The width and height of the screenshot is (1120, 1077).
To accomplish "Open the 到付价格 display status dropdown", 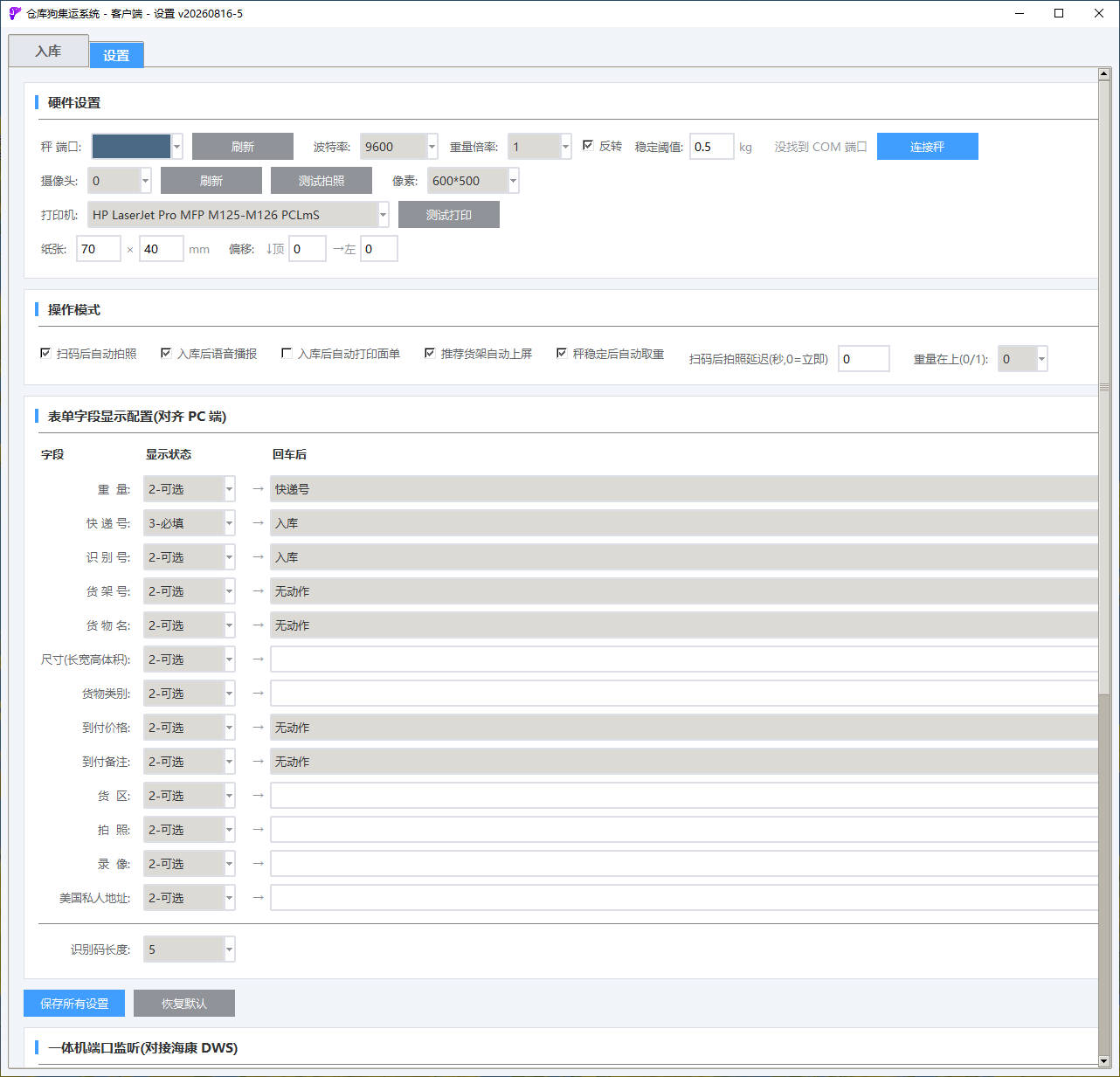I will click(x=190, y=728).
